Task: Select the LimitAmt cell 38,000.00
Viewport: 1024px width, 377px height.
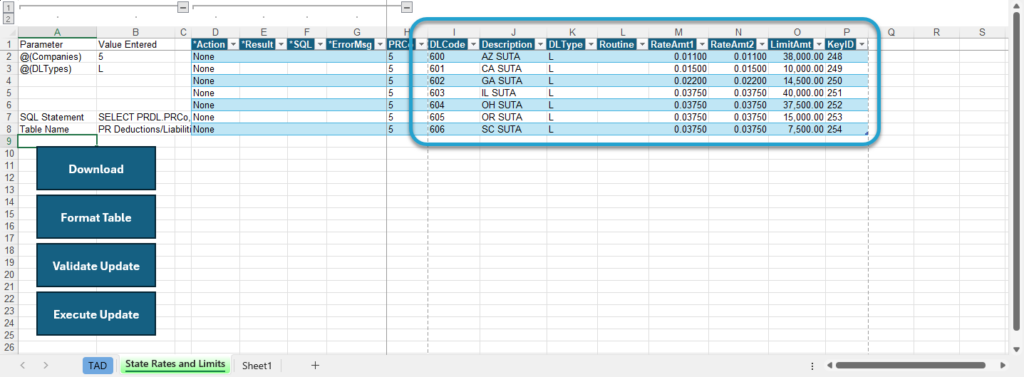Action: tap(797, 57)
